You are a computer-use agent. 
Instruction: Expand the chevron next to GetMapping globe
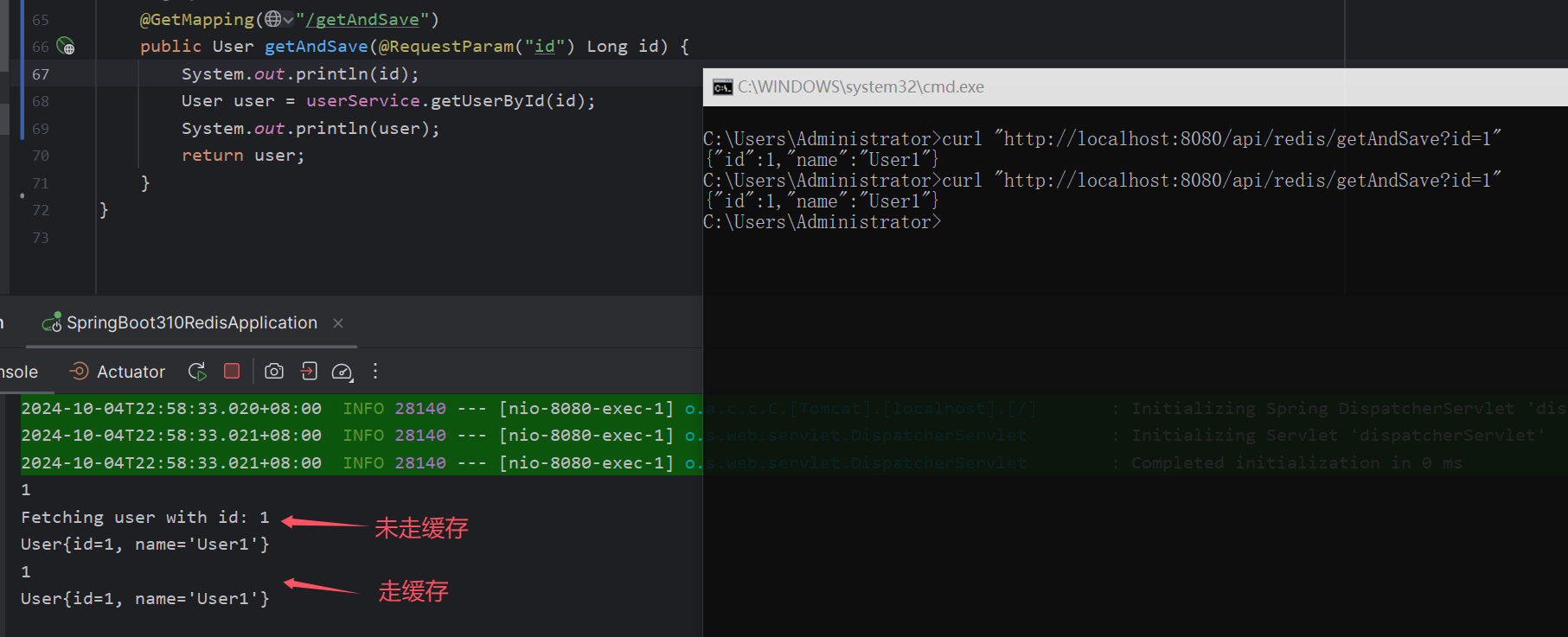(x=288, y=19)
